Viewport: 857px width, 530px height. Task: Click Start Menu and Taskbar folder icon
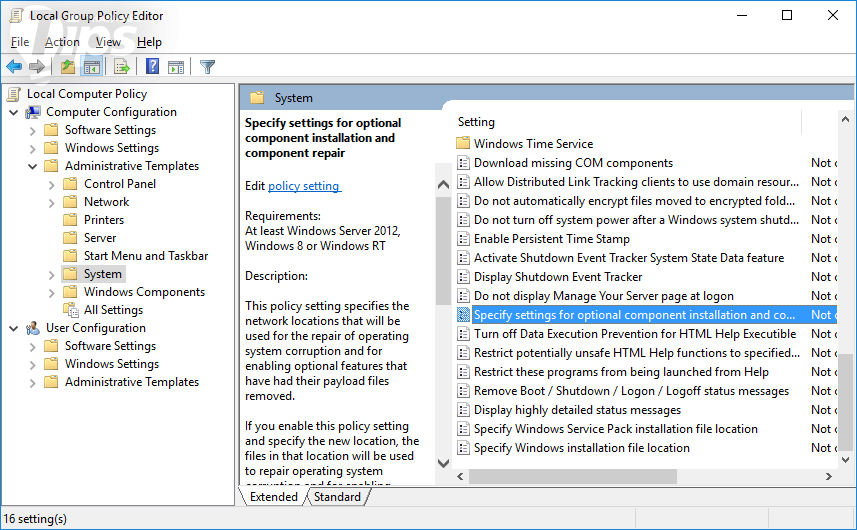(70, 256)
